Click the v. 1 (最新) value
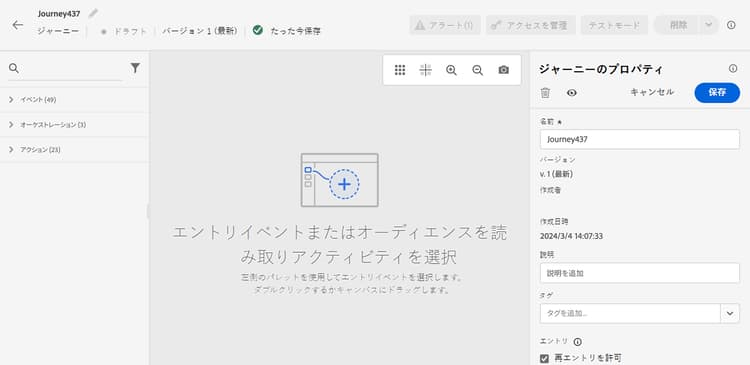The image size is (750, 365). (x=556, y=174)
